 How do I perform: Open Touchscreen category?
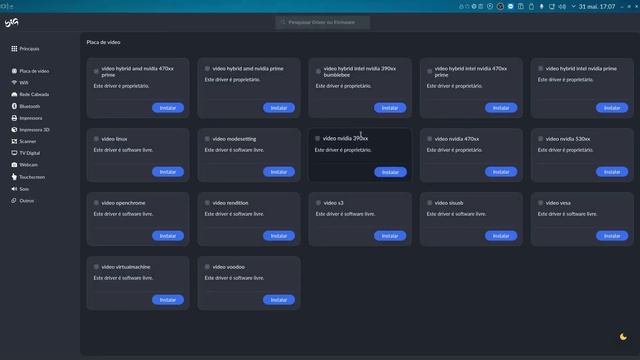pos(28,177)
